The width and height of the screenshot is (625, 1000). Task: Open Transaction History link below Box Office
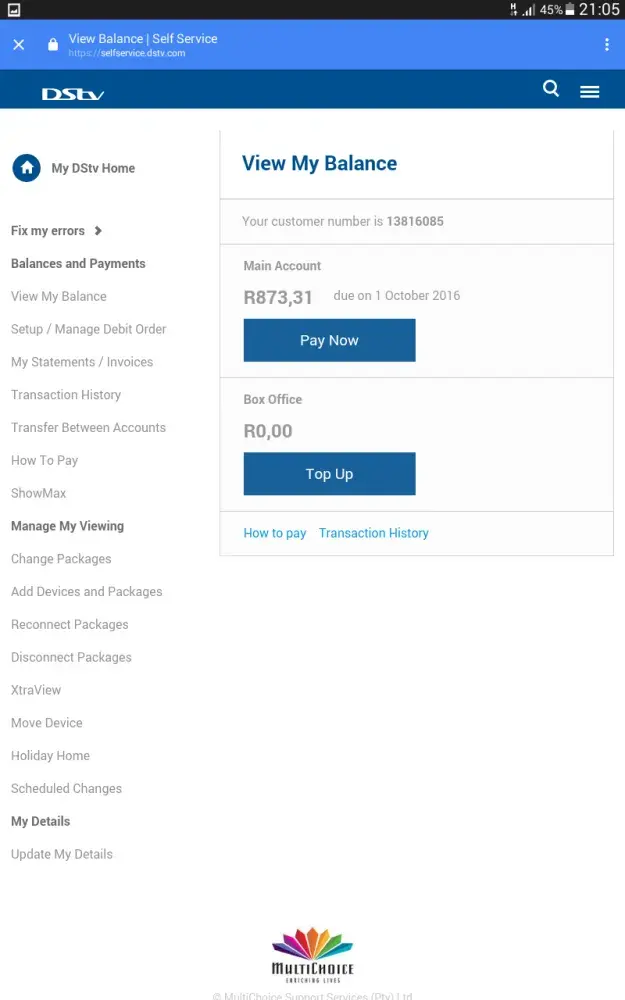pos(373,533)
